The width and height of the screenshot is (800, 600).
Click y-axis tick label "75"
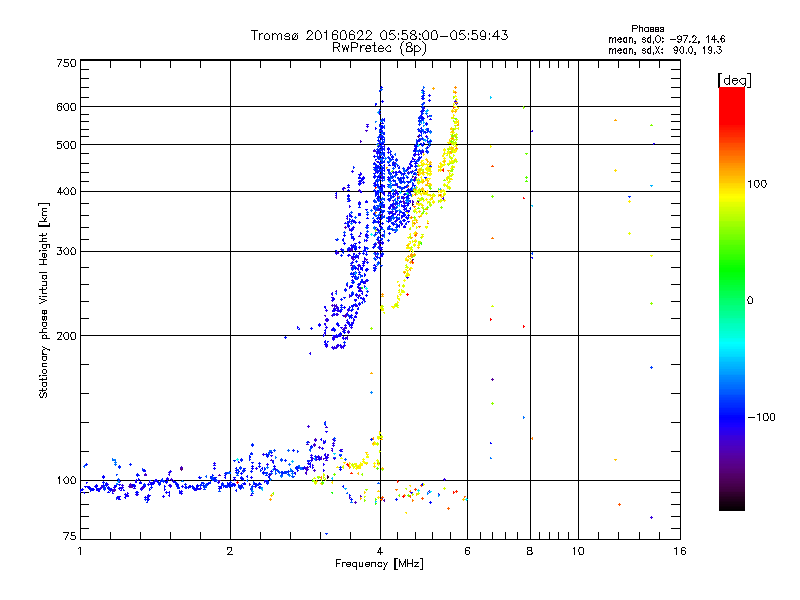click(70, 536)
